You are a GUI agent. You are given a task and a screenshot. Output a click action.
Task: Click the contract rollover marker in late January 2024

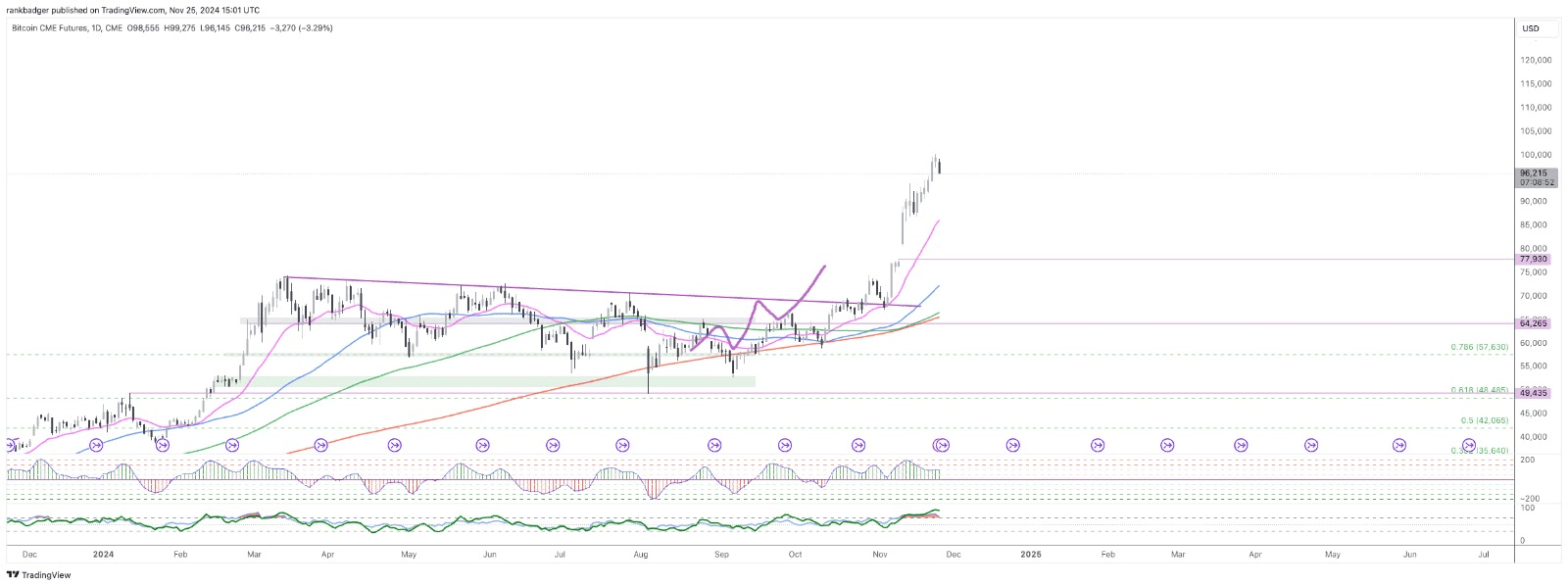click(163, 445)
